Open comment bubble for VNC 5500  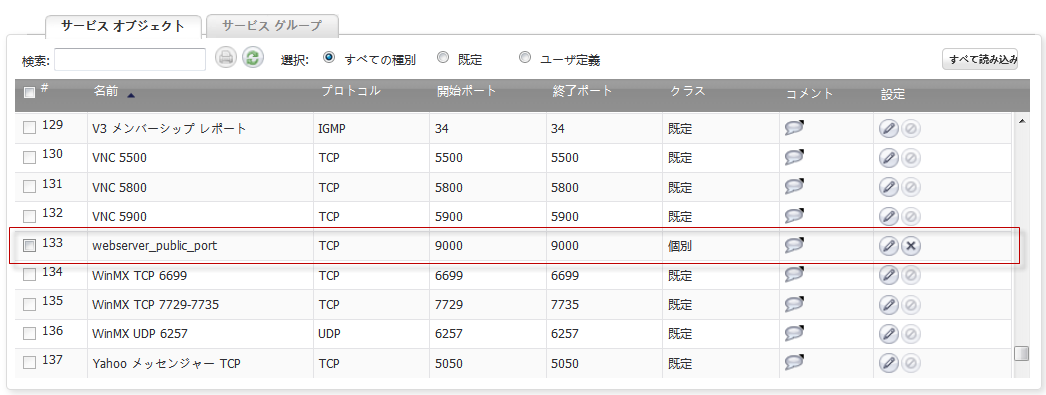pyautogui.click(x=794, y=157)
